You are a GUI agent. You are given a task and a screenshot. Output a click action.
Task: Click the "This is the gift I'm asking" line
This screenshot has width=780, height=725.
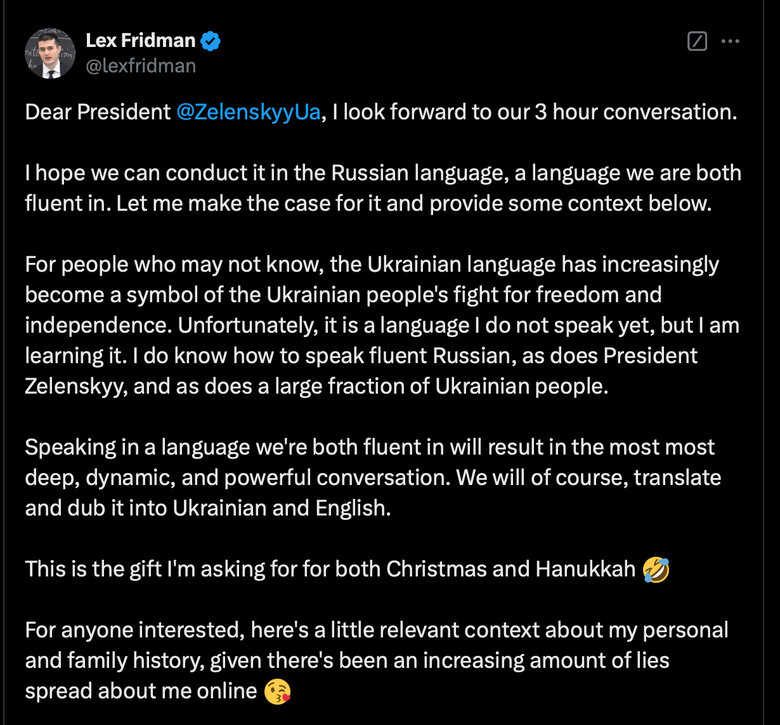coord(330,570)
